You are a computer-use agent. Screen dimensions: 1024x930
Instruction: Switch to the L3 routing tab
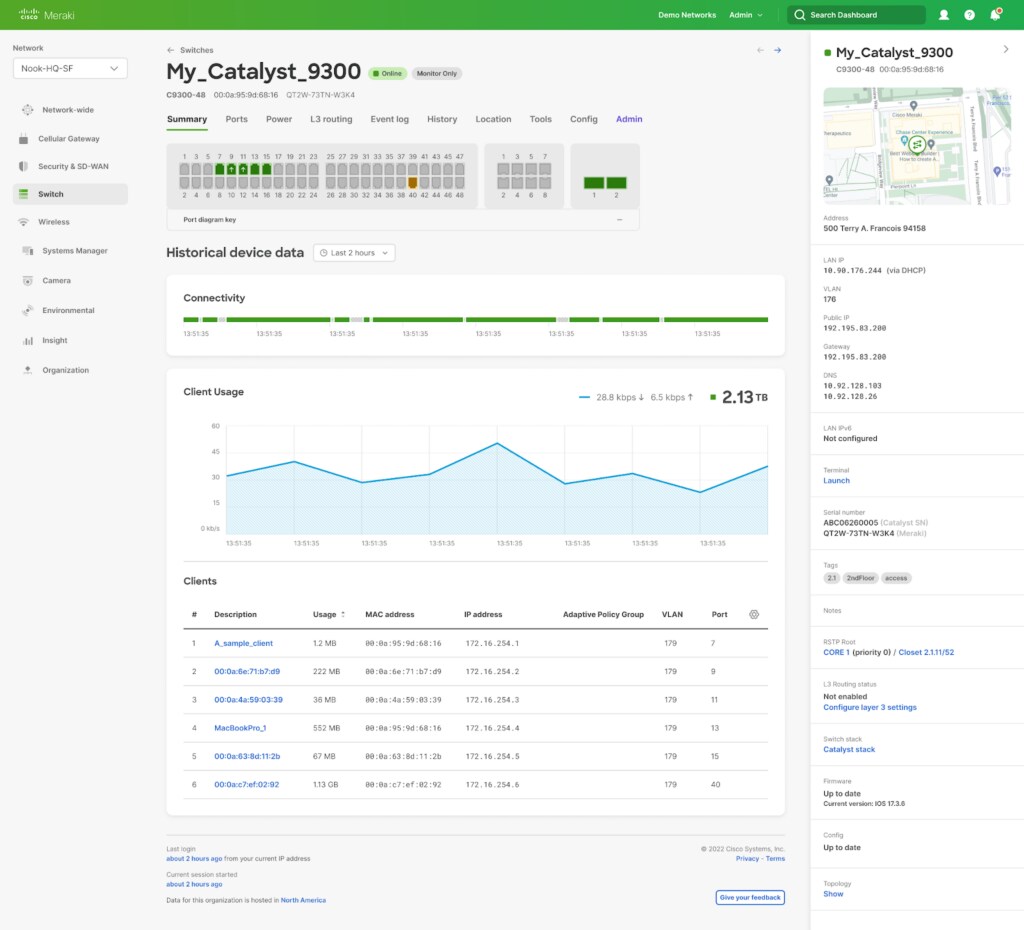pyautogui.click(x=331, y=120)
